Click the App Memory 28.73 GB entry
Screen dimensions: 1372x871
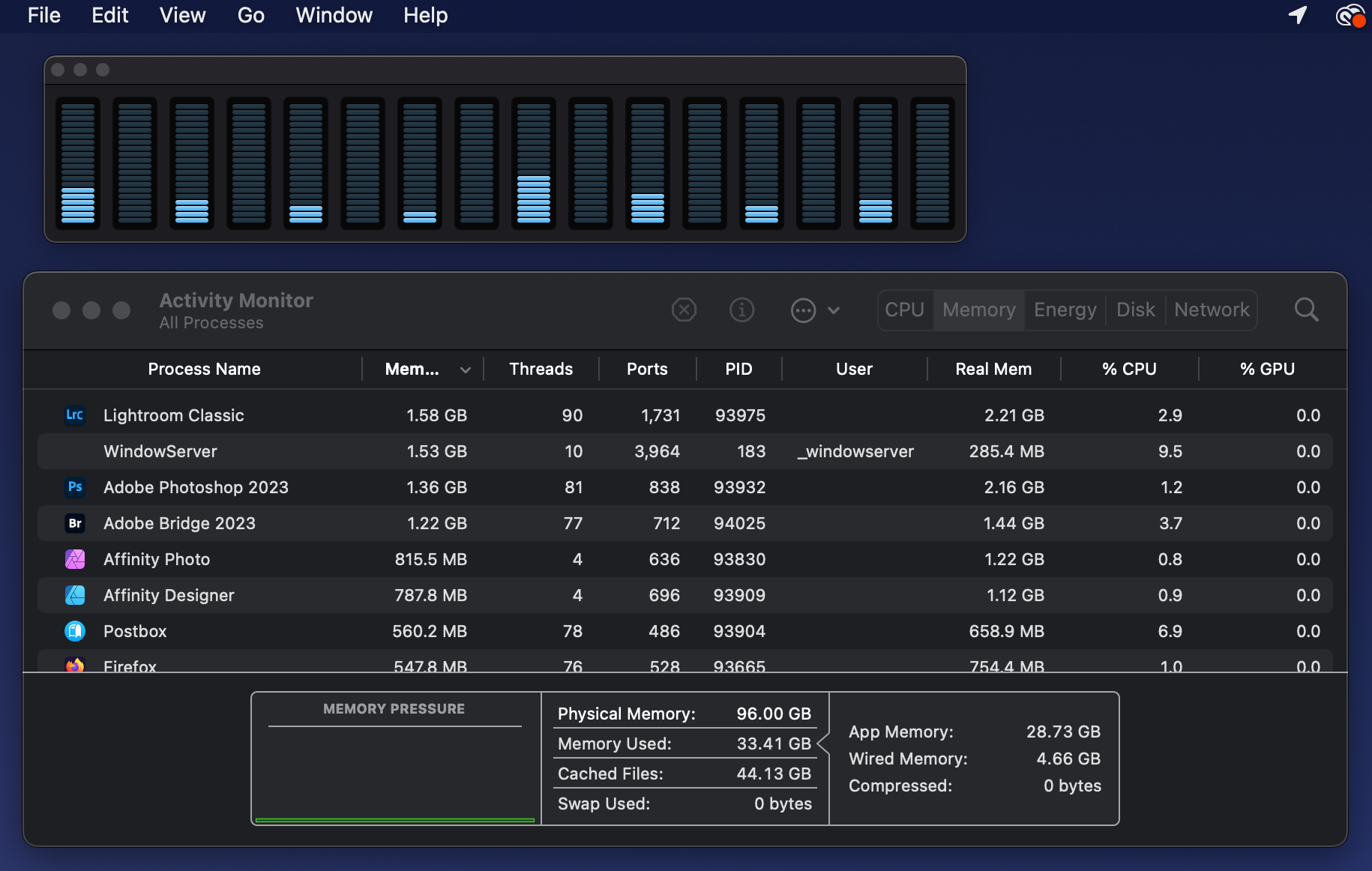coord(975,732)
